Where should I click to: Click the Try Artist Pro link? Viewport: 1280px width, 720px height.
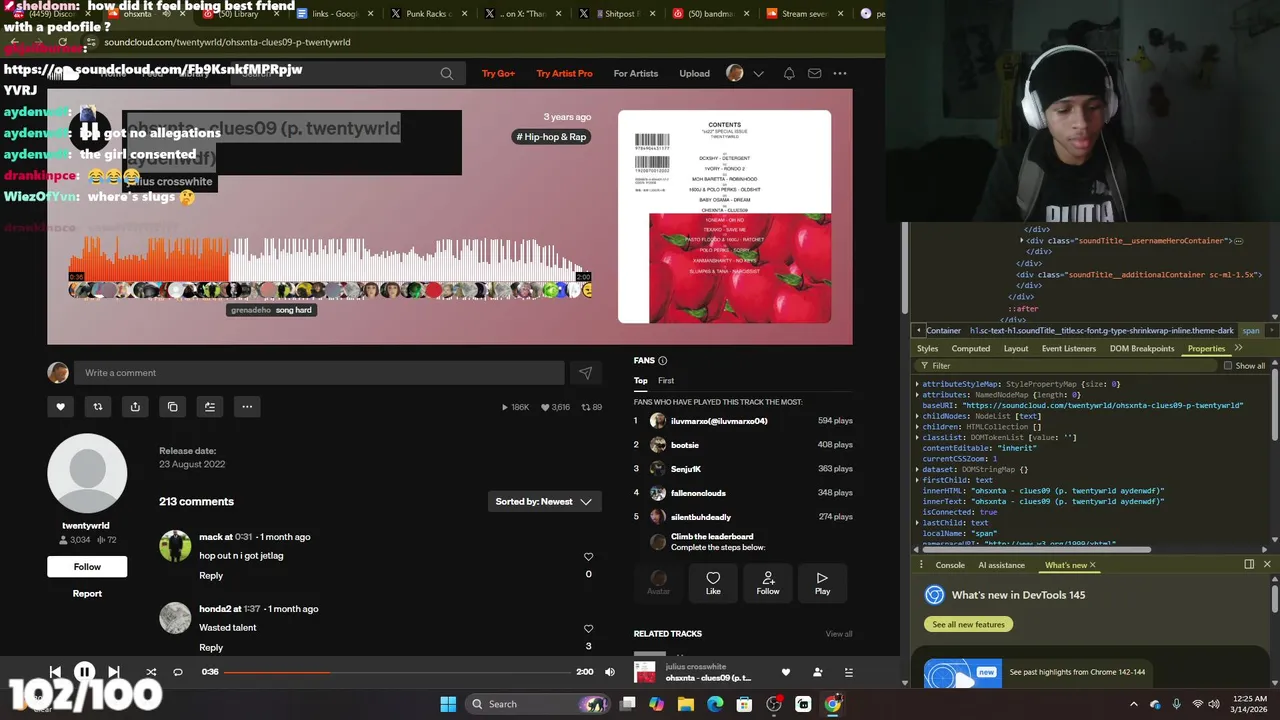(x=564, y=73)
